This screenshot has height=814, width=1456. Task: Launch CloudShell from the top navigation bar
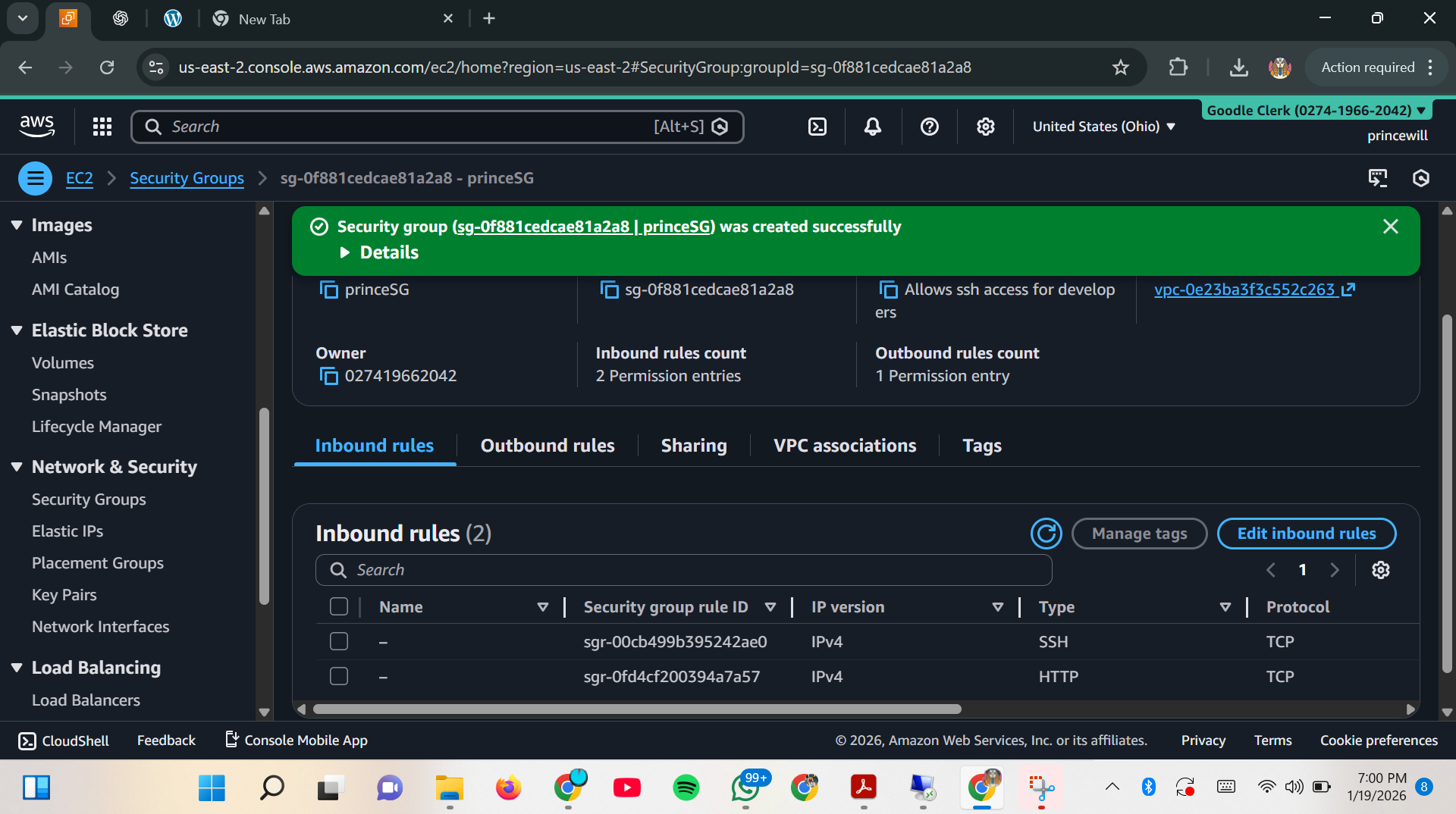pos(817,127)
